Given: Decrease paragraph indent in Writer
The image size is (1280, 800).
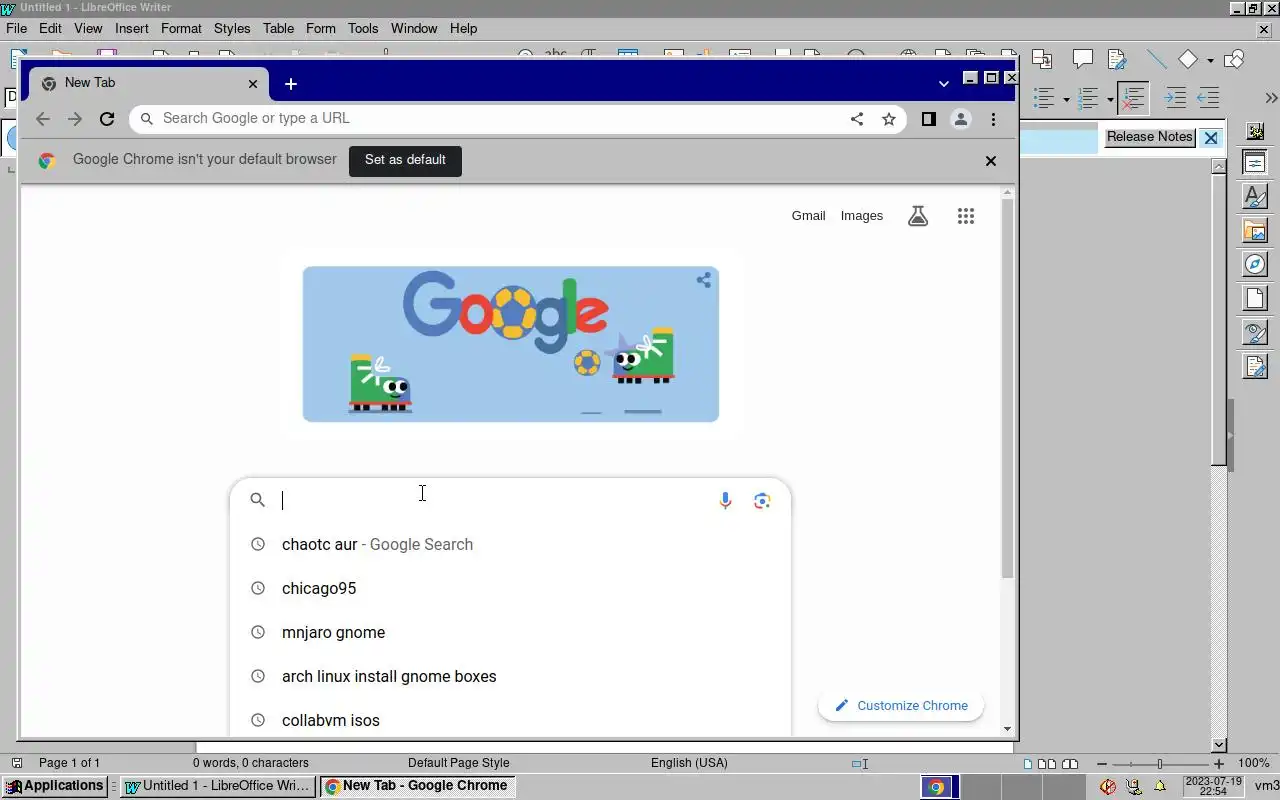Looking at the screenshot, I should 1208,98.
